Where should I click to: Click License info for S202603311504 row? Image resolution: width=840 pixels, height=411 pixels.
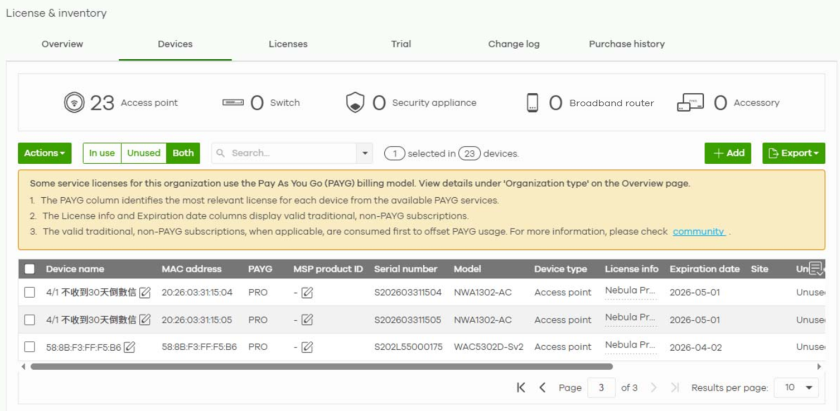[x=630, y=290]
